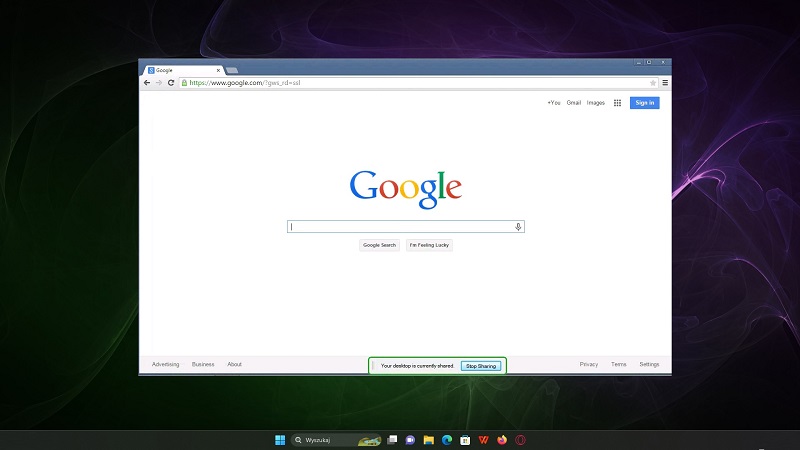Open the purple chat app on taskbar
Image resolution: width=800 pixels, height=450 pixels.
[x=410, y=440]
